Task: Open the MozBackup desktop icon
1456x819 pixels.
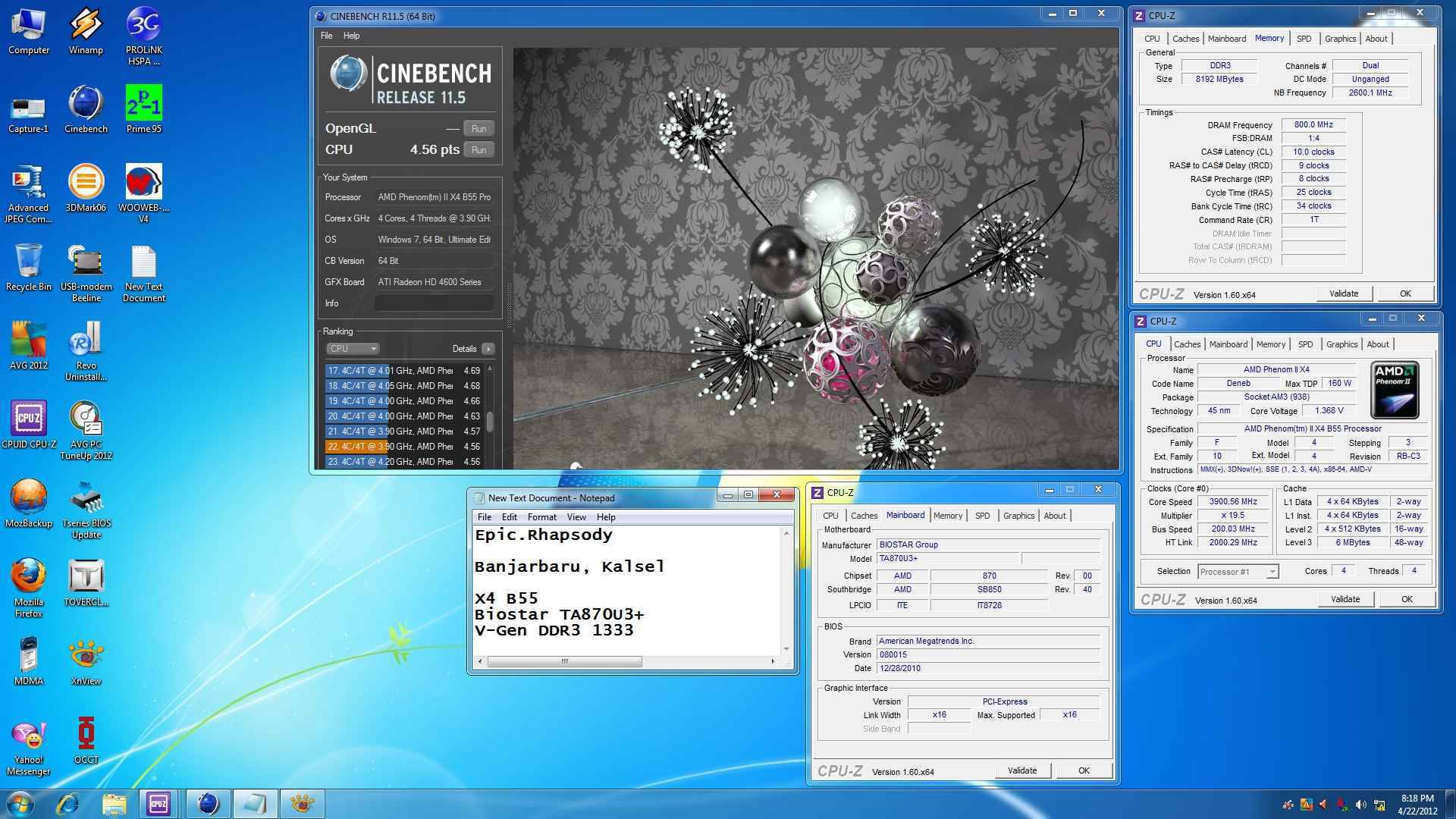Action: pos(29,504)
